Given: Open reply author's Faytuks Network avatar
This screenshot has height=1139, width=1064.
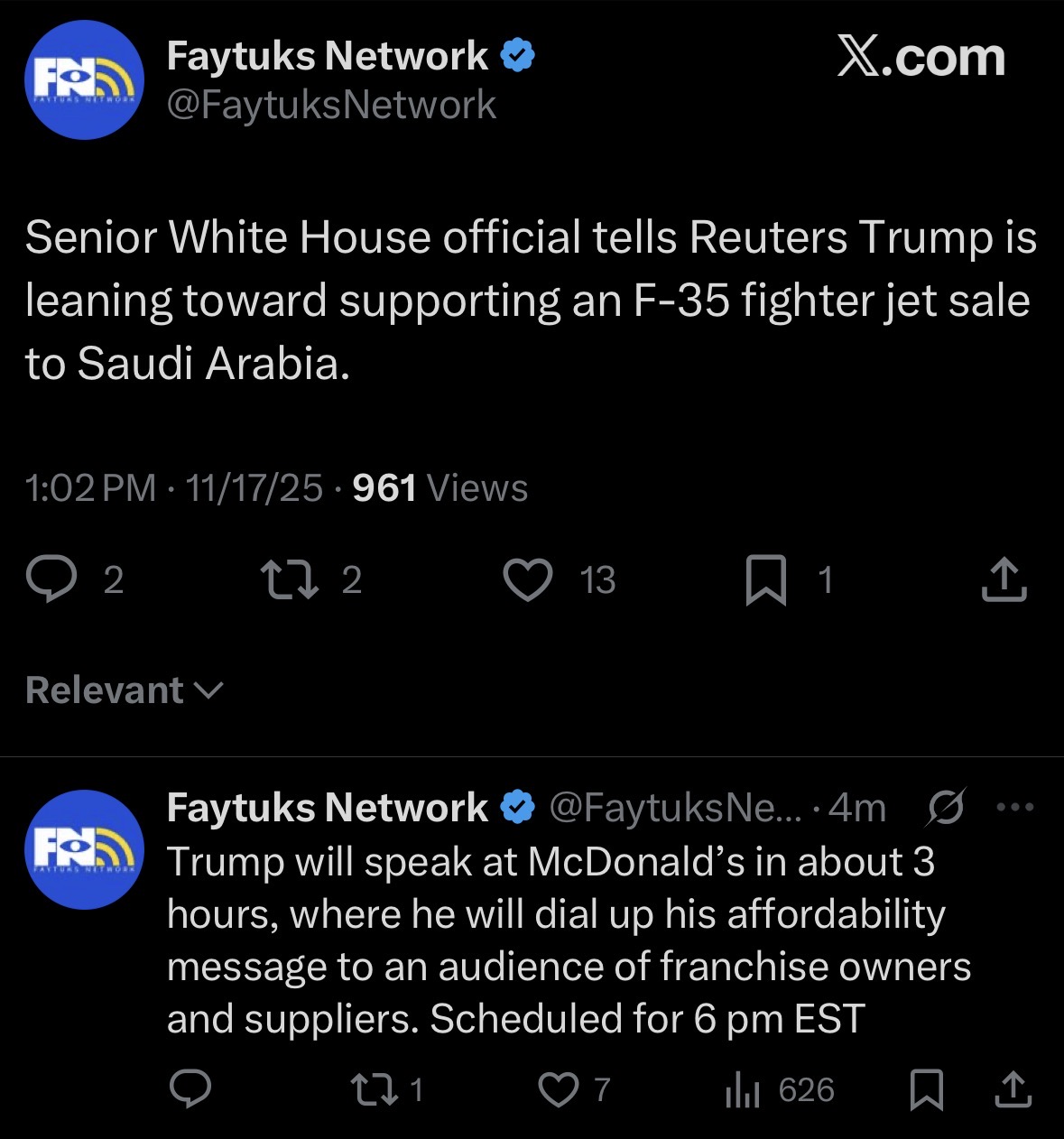Looking at the screenshot, I should pyautogui.click(x=84, y=849).
